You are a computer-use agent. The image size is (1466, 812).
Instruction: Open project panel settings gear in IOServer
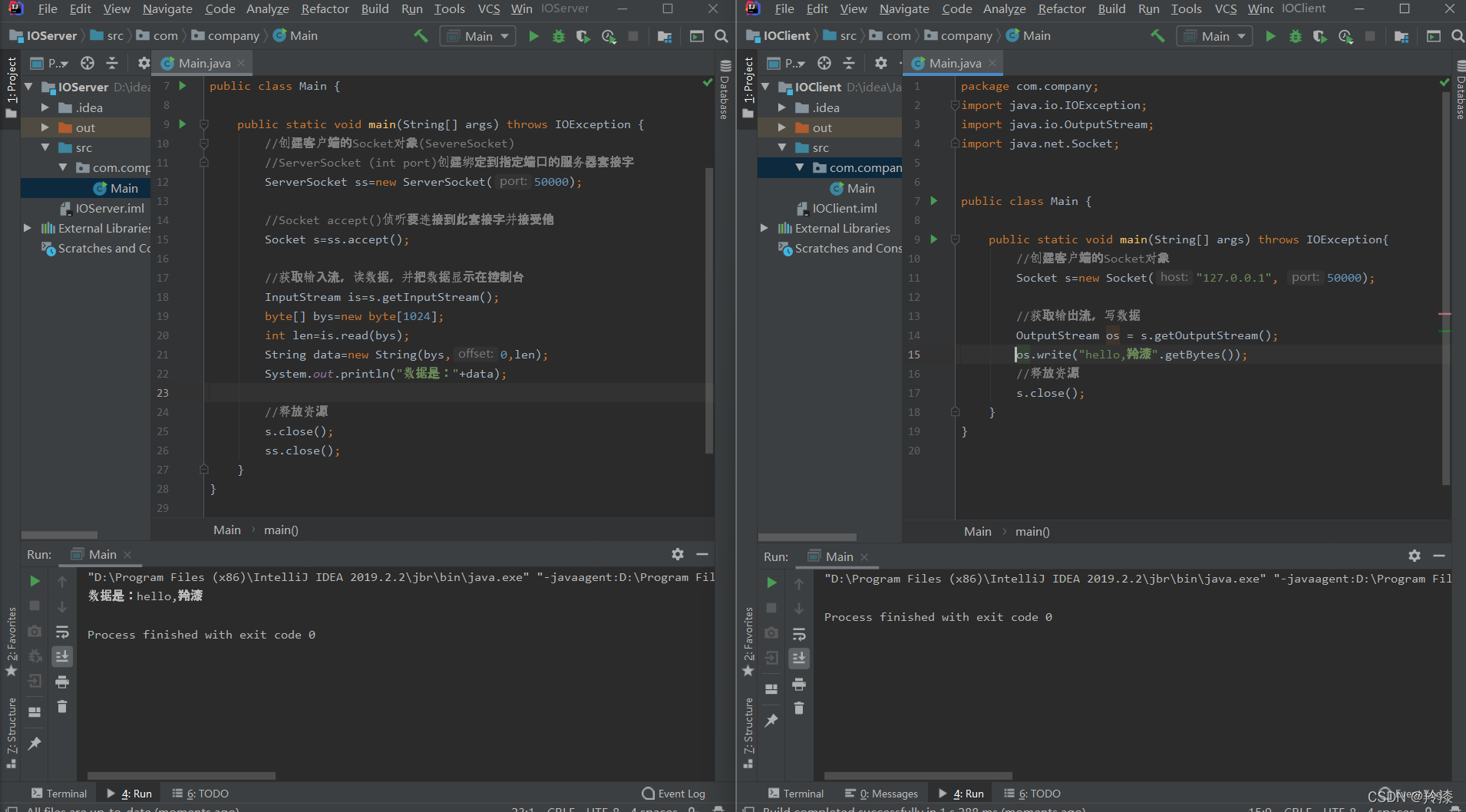pyautogui.click(x=144, y=63)
